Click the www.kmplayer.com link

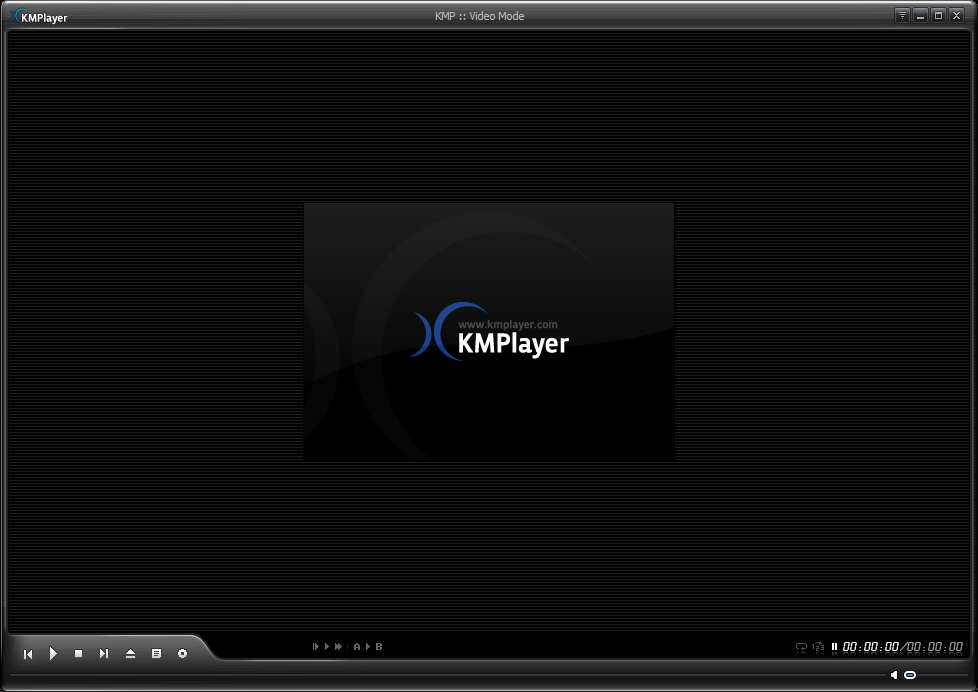(507, 324)
